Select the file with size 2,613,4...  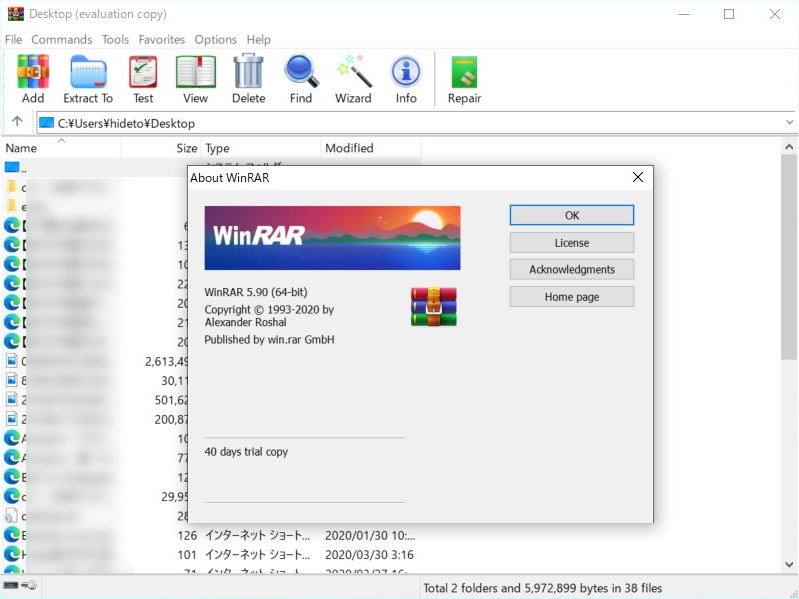[x=96, y=361]
